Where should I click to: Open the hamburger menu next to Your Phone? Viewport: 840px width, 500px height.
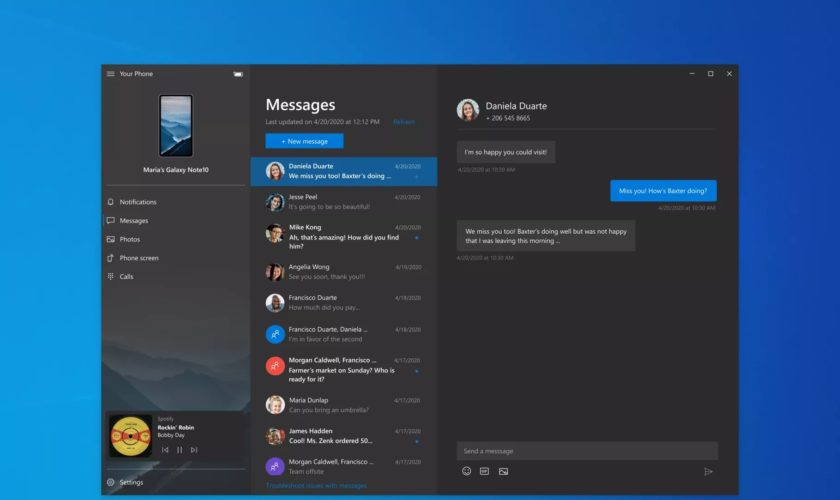(110, 74)
